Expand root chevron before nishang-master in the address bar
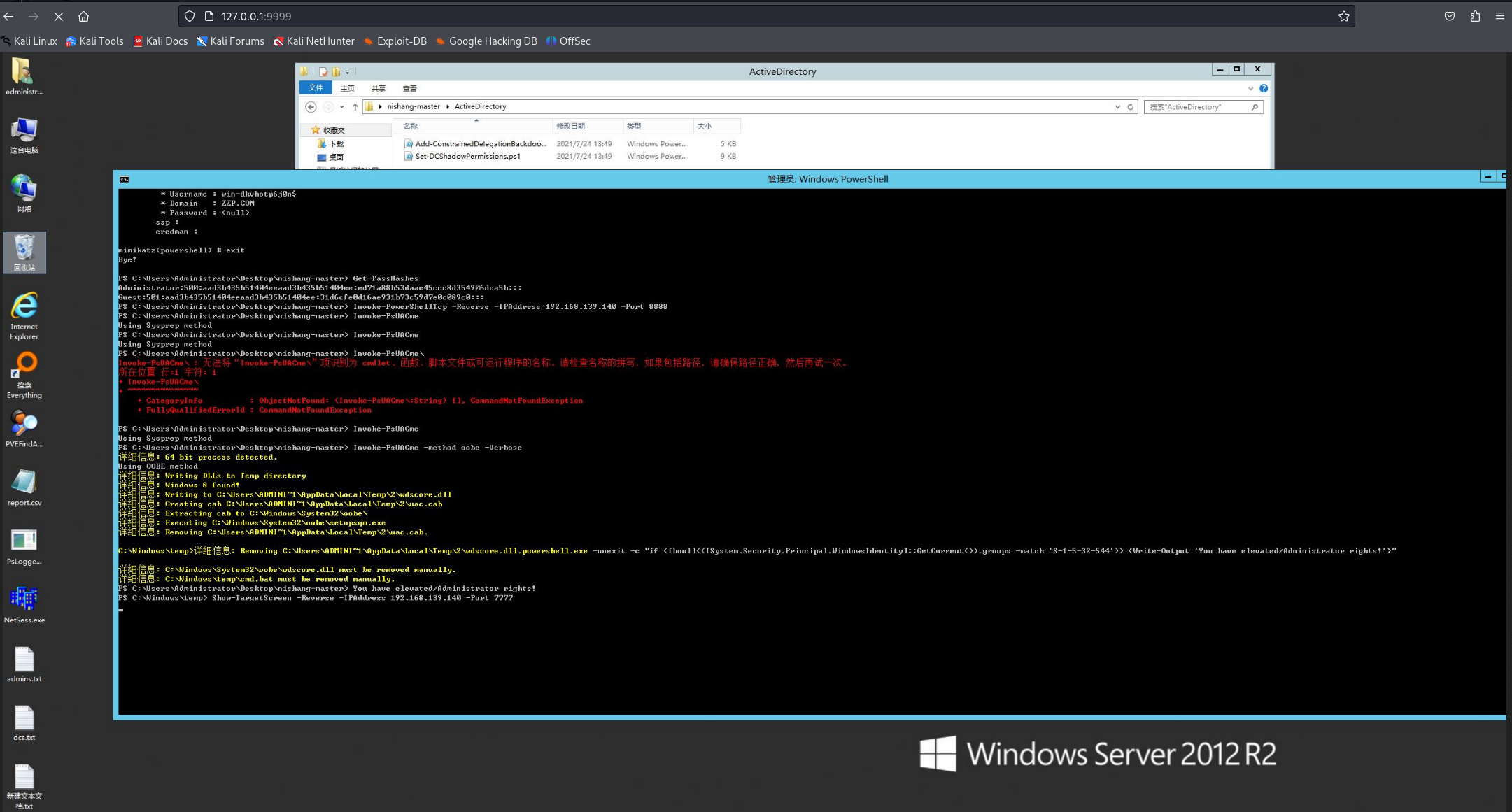Image resolution: width=1512 pixels, height=812 pixels. [x=380, y=106]
